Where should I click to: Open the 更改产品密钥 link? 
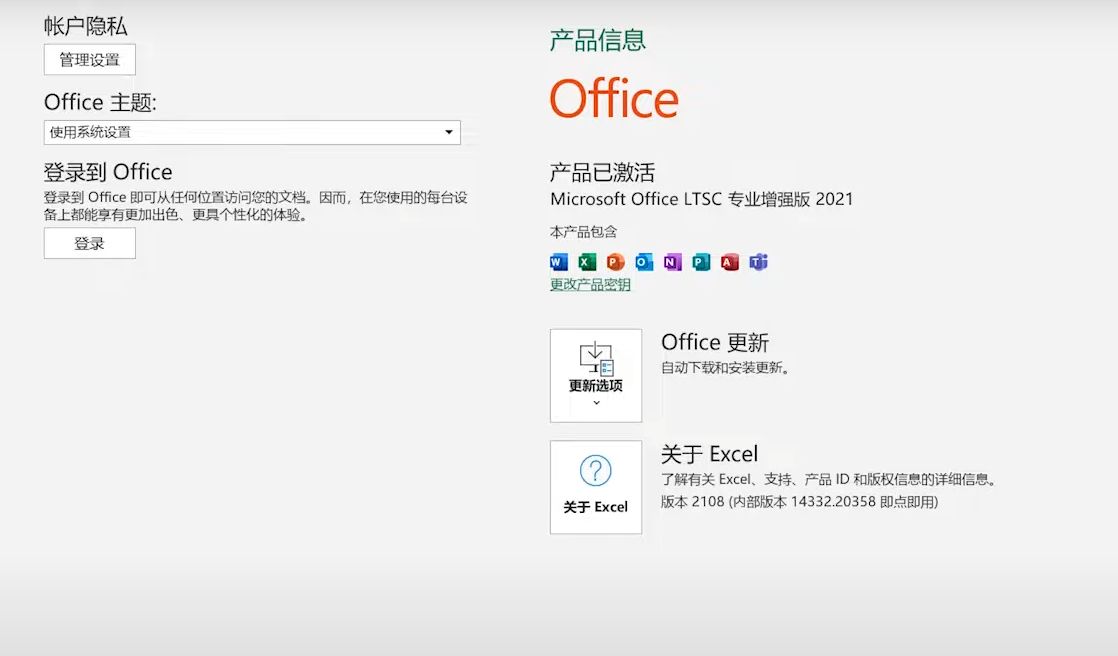[590, 285]
